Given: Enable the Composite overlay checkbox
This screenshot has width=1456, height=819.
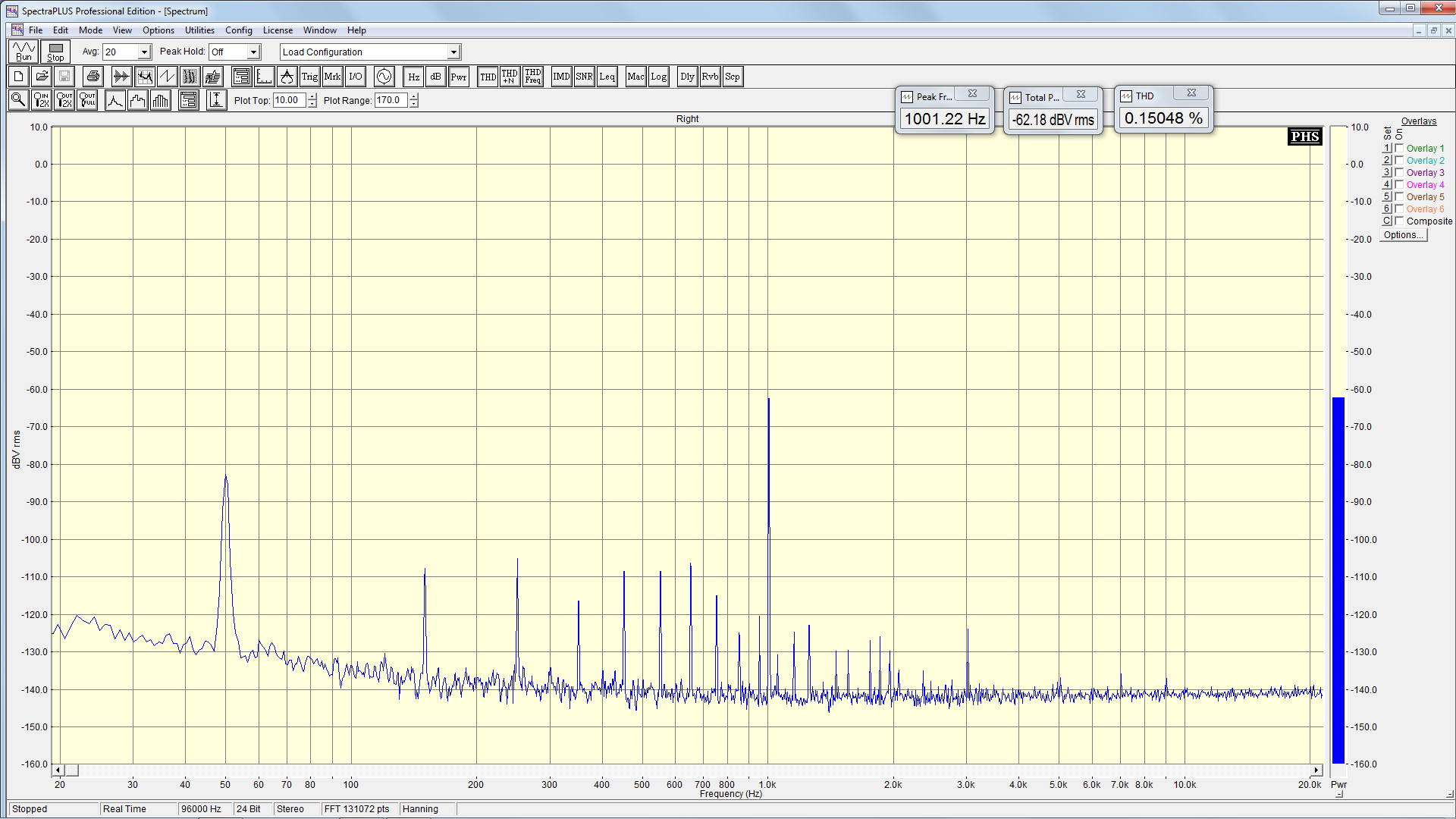Looking at the screenshot, I should click(x=1400, y=221).
